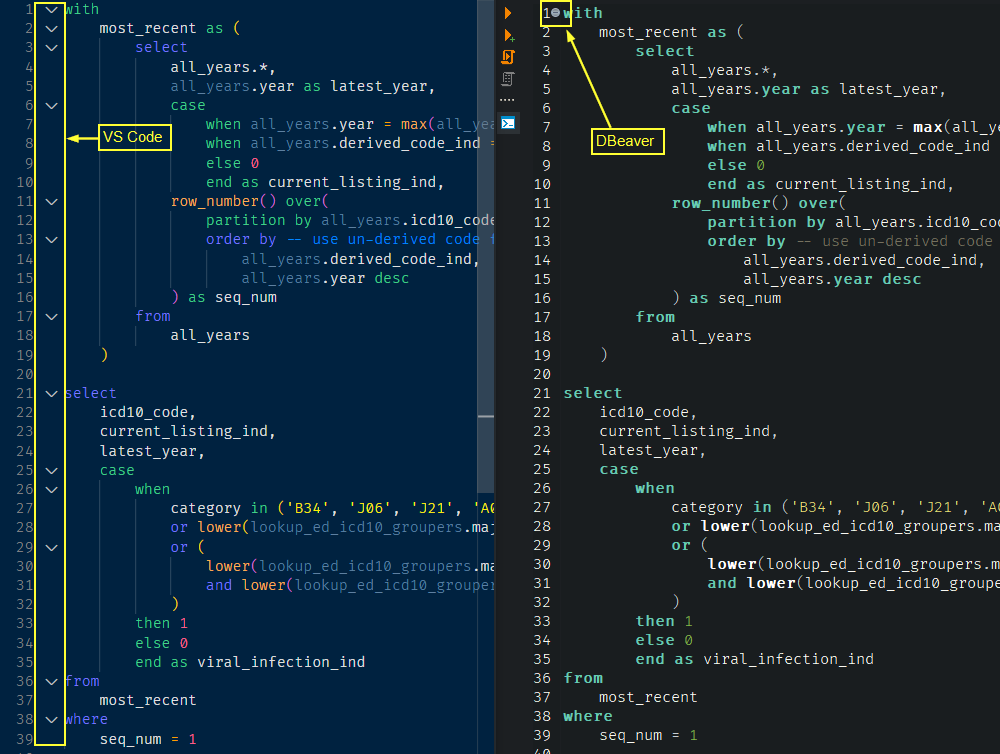
Task: Click the gray marker beside line 1 in DBeaver
Action: 557,13
